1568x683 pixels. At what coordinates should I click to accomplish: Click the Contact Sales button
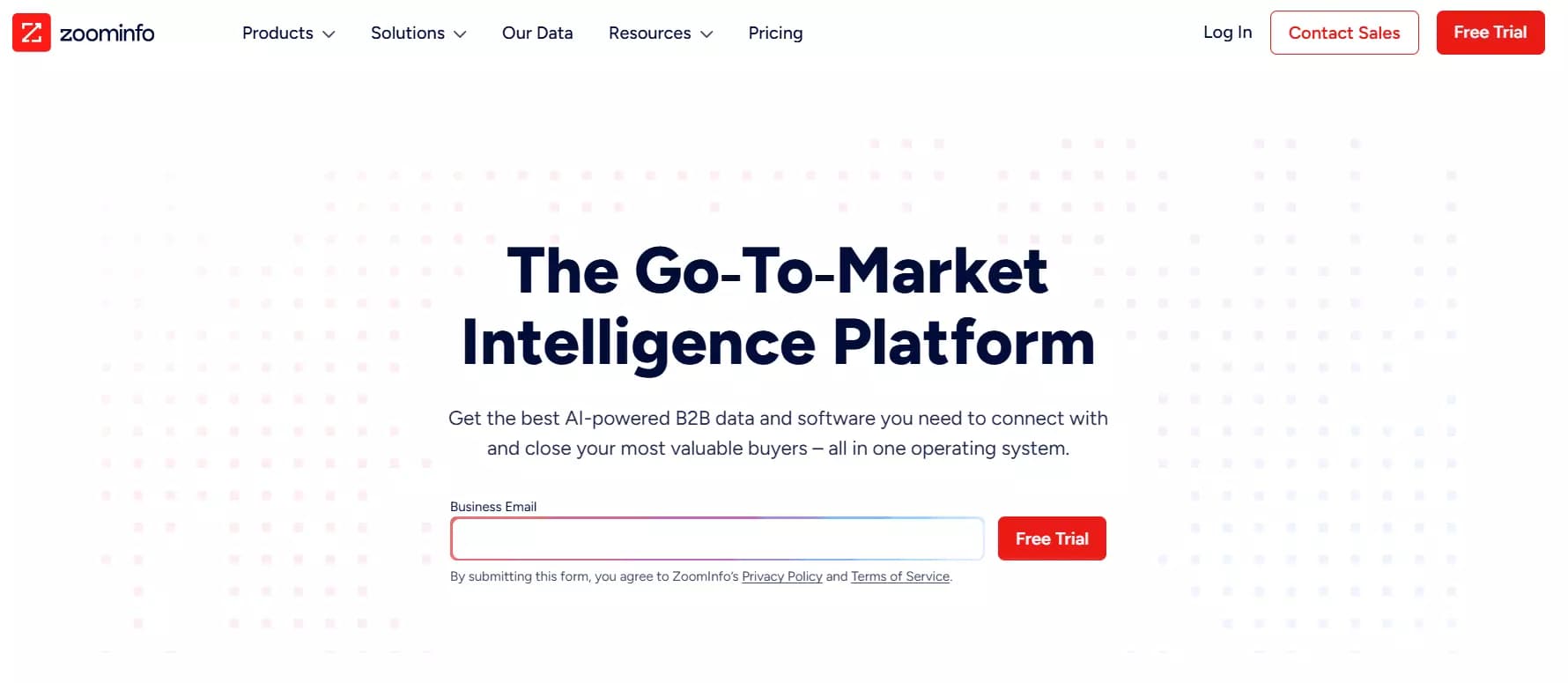pos(1344,32)
